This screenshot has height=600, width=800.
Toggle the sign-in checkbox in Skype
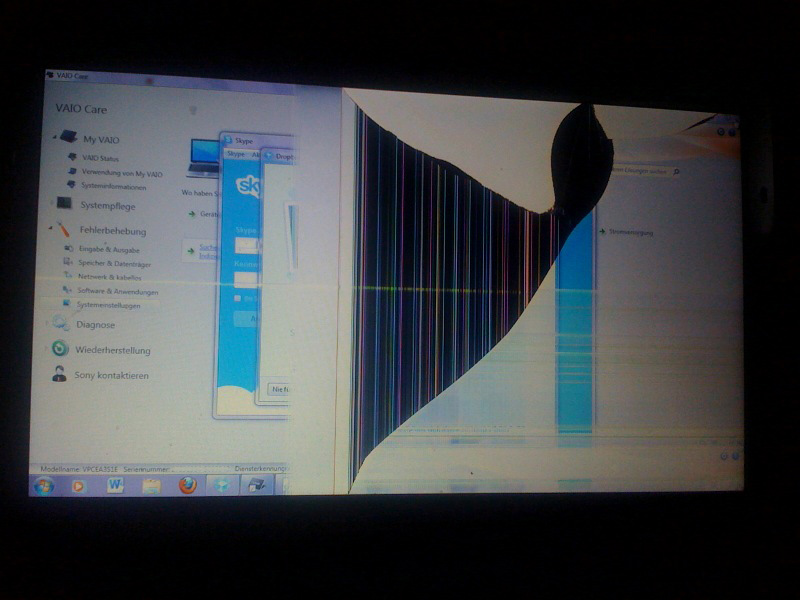pos(237,298)
